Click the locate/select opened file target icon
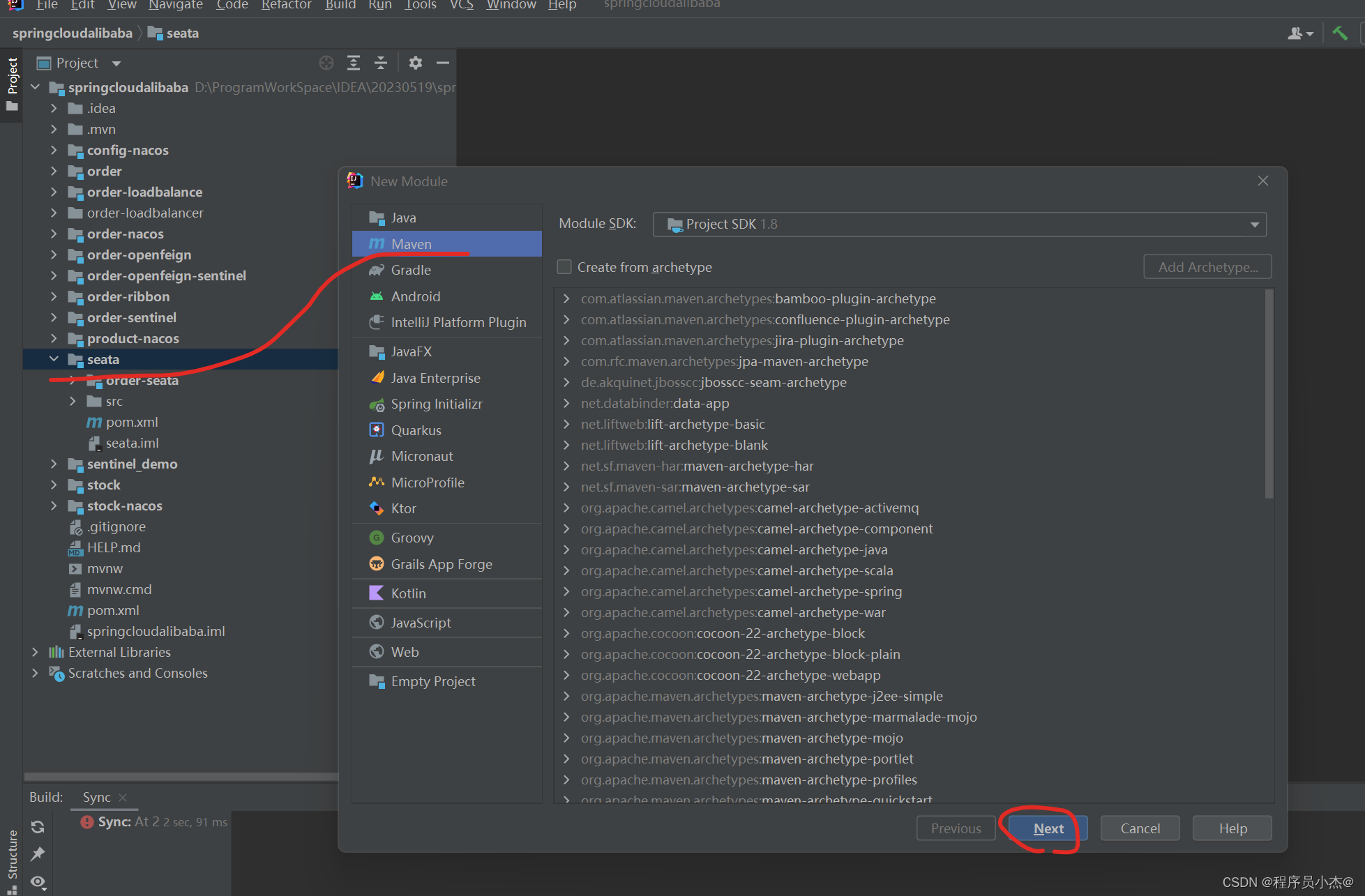This screenshot has width=1365, height=896. click(x=326, y=63)
